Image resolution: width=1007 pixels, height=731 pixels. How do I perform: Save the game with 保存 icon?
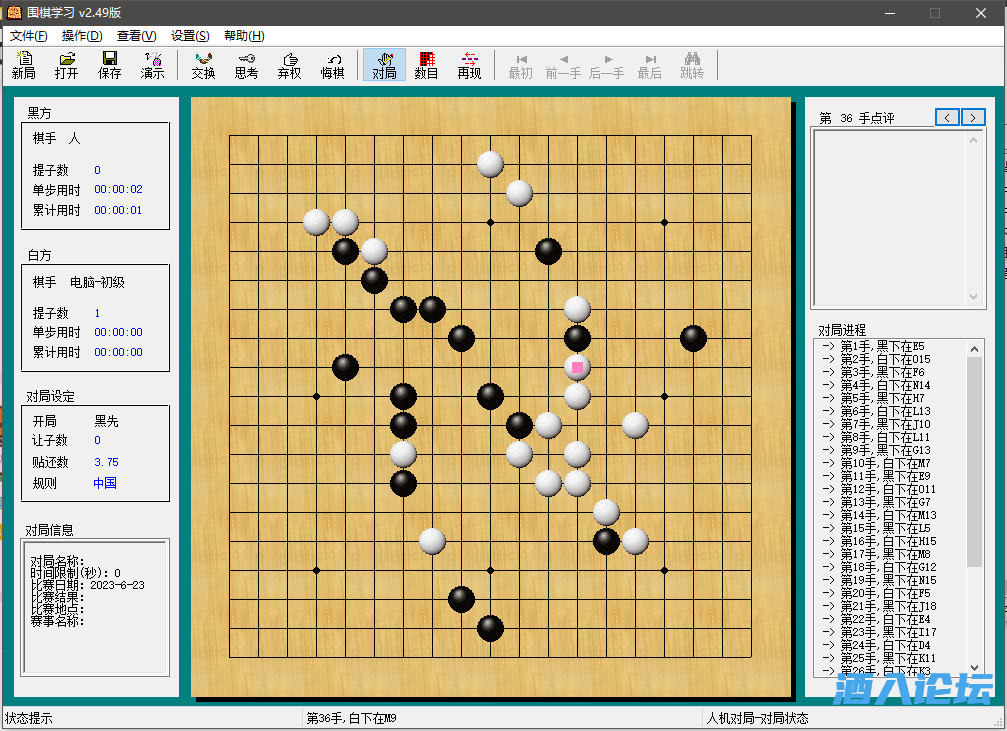coord(110,65)
